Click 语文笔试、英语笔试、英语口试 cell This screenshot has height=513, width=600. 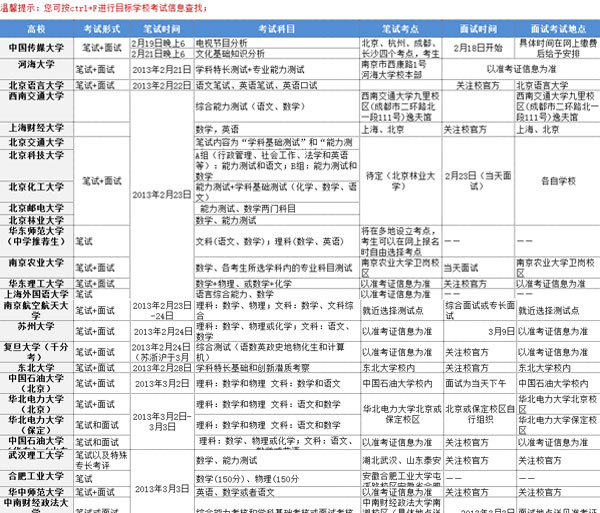coord(277,85)
